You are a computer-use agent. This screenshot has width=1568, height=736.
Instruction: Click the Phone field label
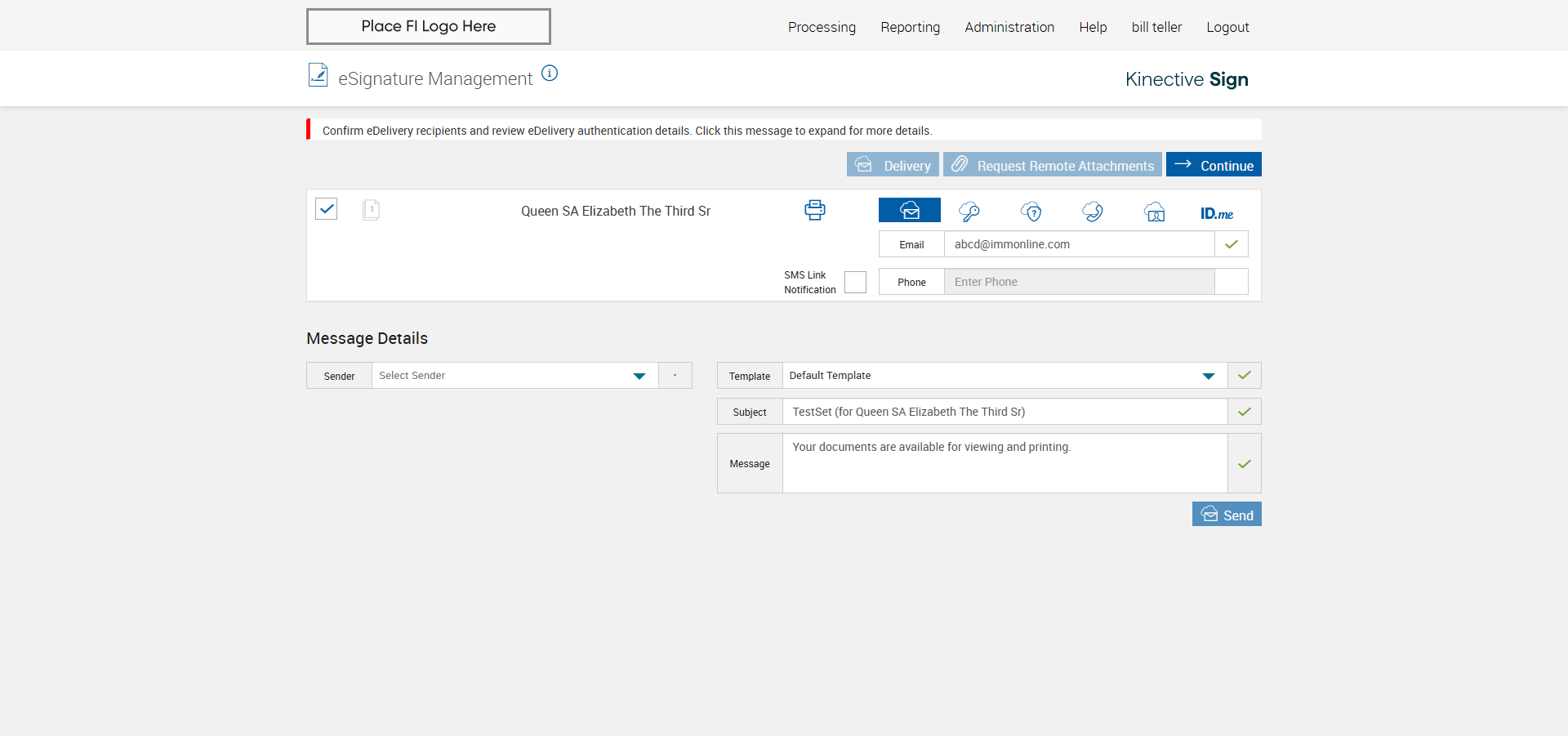tap(911, 282)
